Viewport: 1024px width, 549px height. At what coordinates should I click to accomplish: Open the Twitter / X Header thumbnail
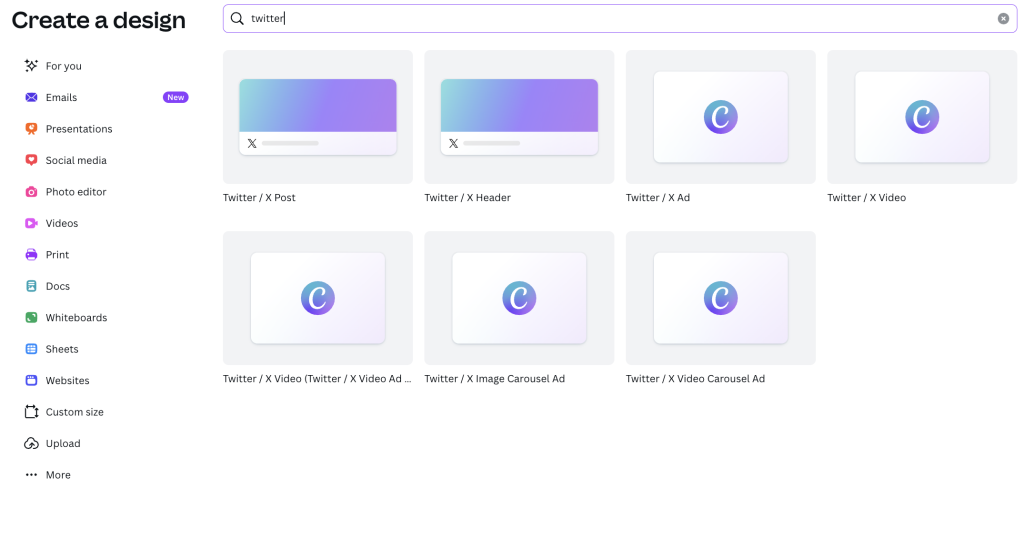[x=519, y=117]
